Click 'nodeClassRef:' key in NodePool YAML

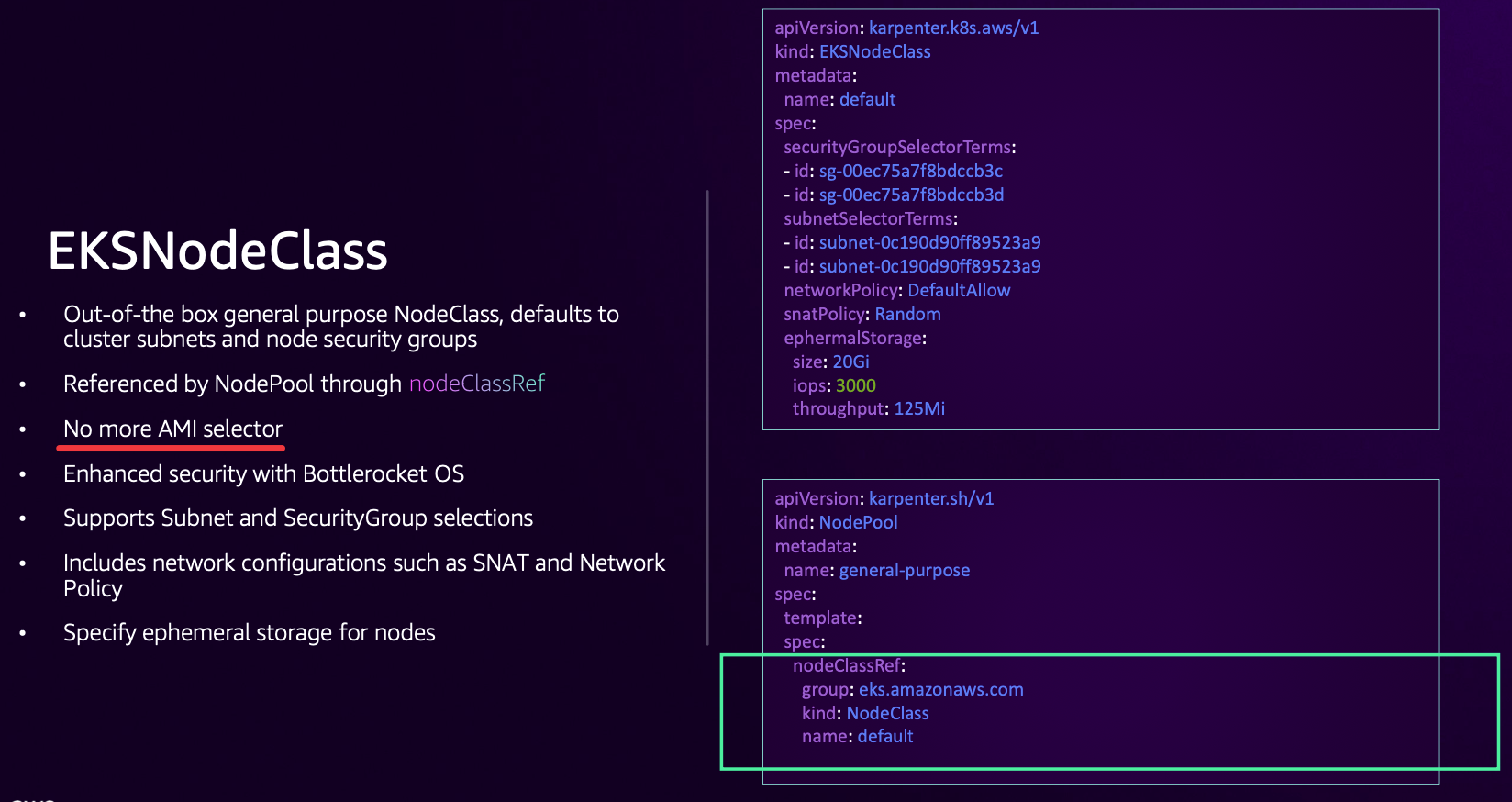tap(849, 666)
